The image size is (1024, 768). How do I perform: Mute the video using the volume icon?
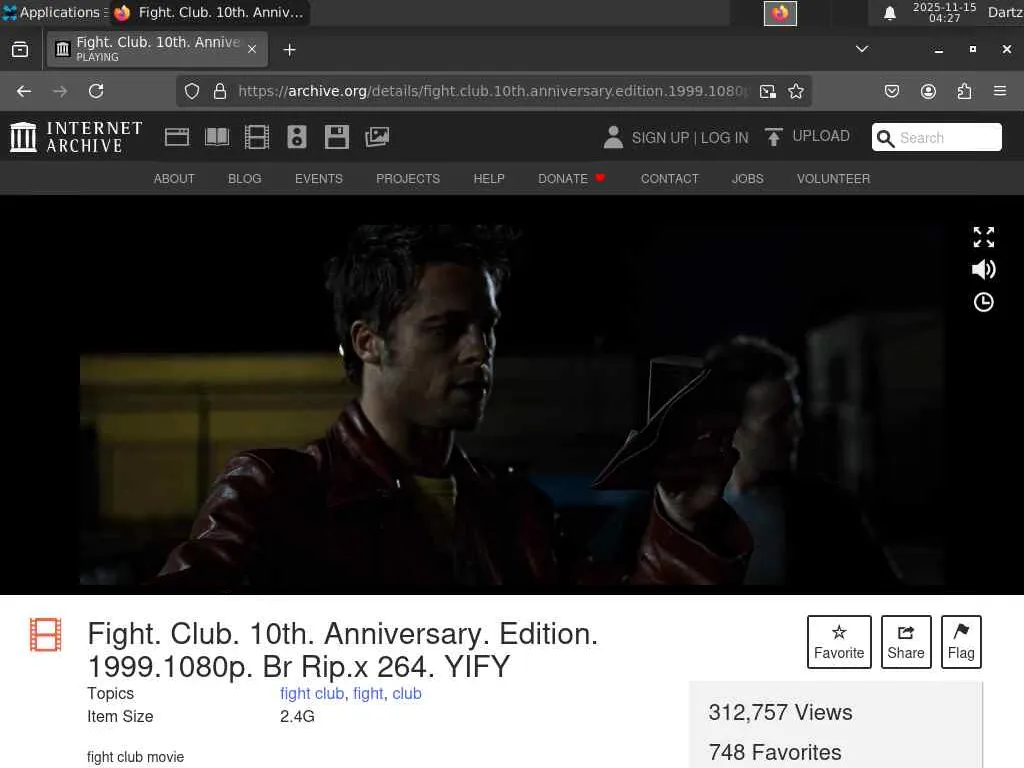pos(984,269)
